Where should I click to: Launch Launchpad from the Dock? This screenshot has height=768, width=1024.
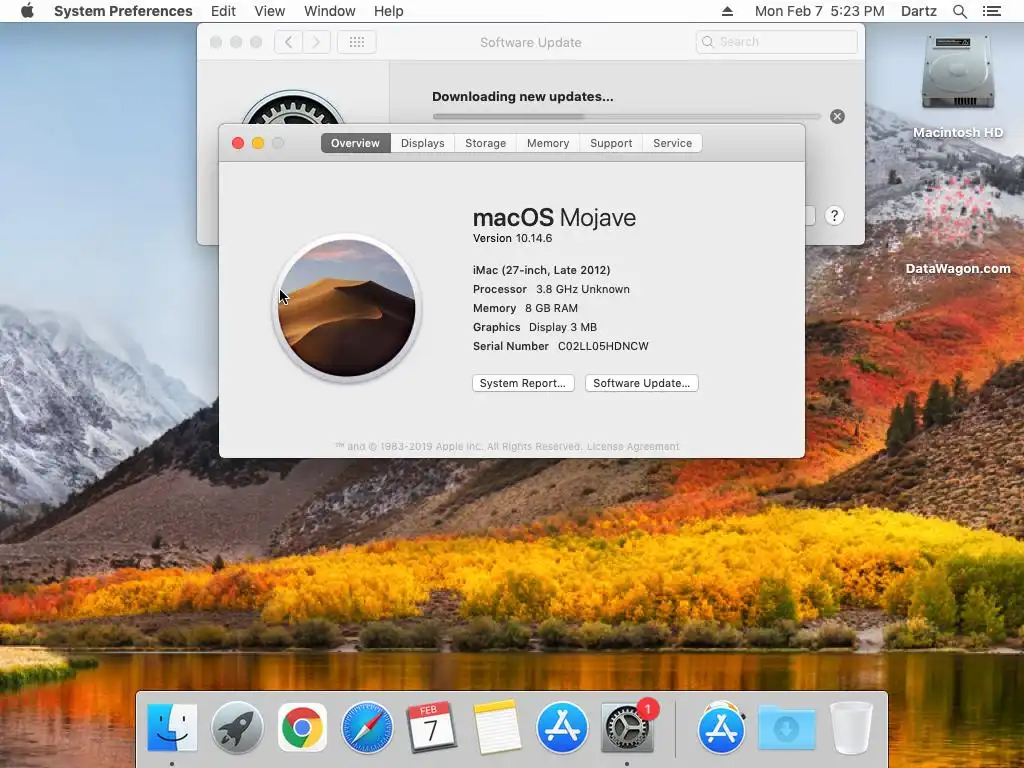tap(237, 727)
